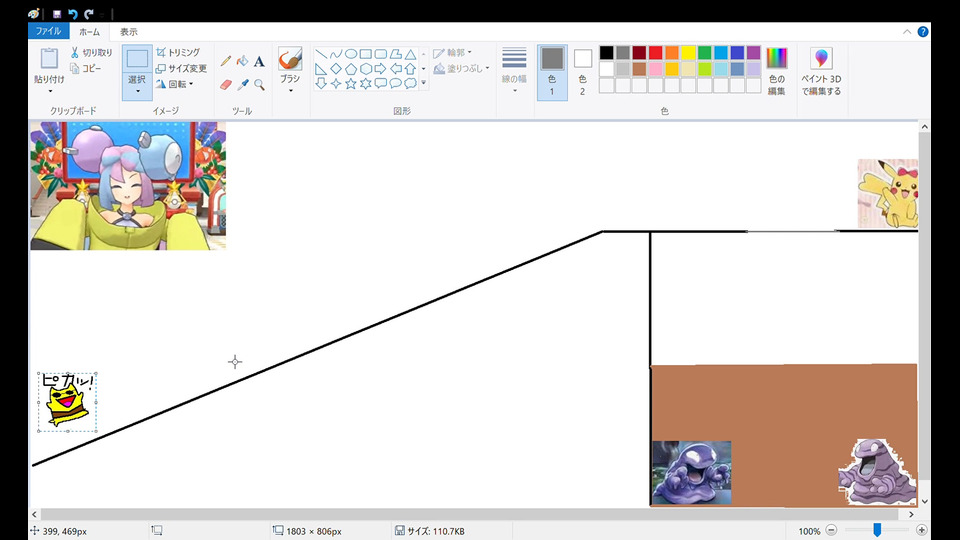Choose the six-point star shape
This screenshot has height=540, width=960.
tap(366, 83)
